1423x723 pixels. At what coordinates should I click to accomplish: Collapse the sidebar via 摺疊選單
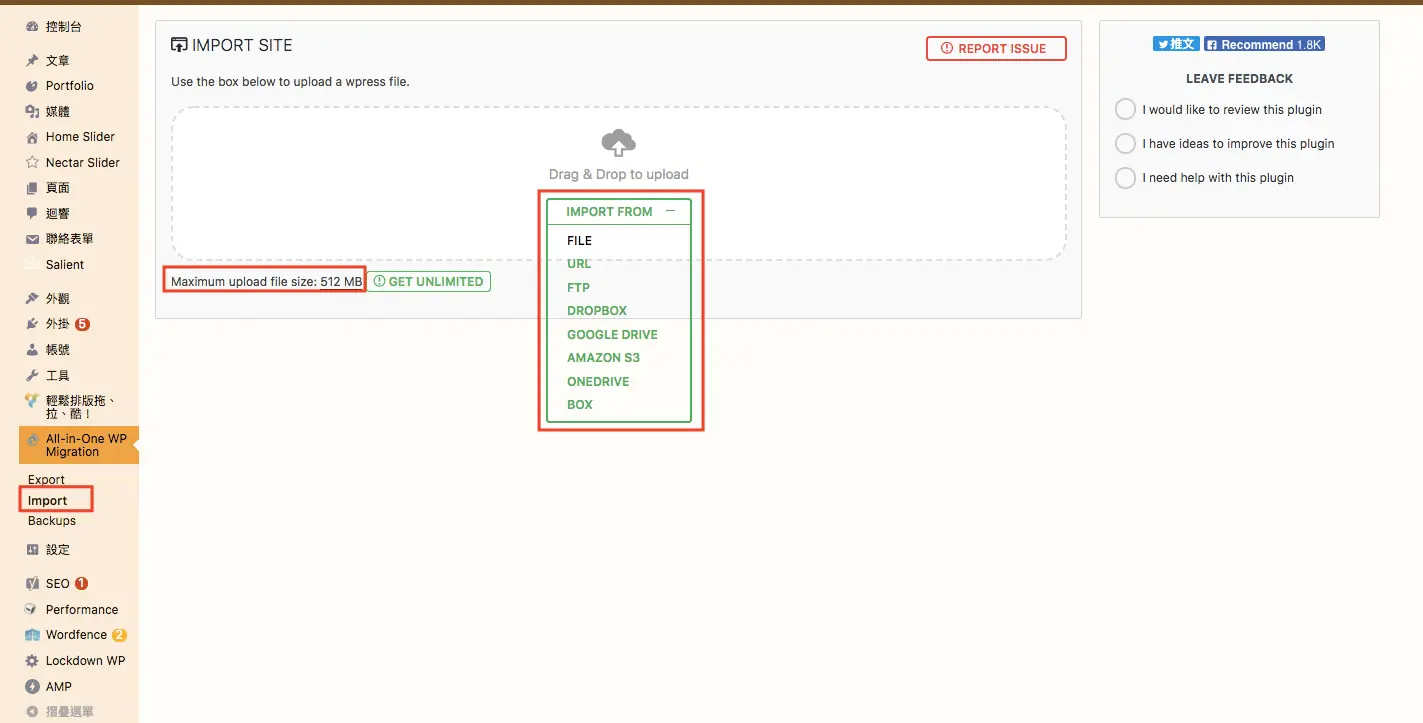(x=60, y=712)
